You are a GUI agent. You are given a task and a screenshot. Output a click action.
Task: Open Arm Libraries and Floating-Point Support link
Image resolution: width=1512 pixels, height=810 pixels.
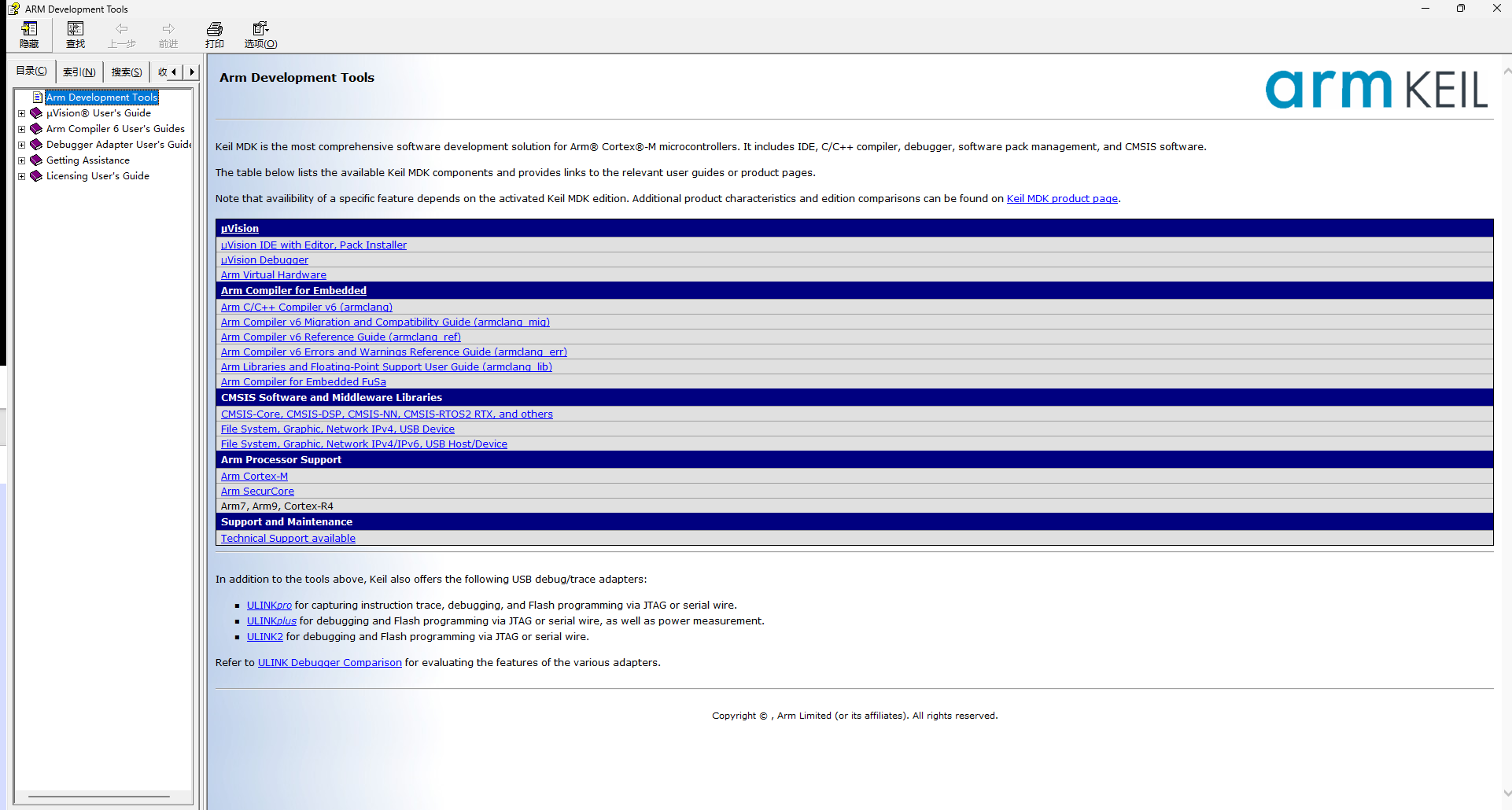[x=386, y=367]
